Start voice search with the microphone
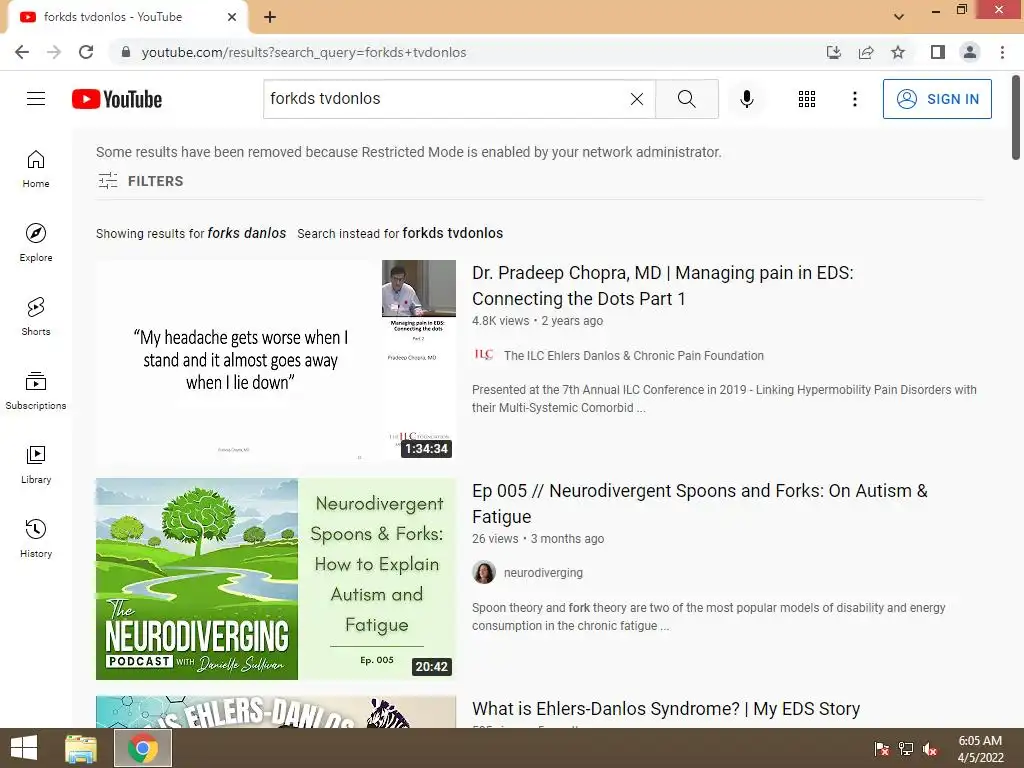The width and height of the screenshot is (1024, 768). [746, 99]
